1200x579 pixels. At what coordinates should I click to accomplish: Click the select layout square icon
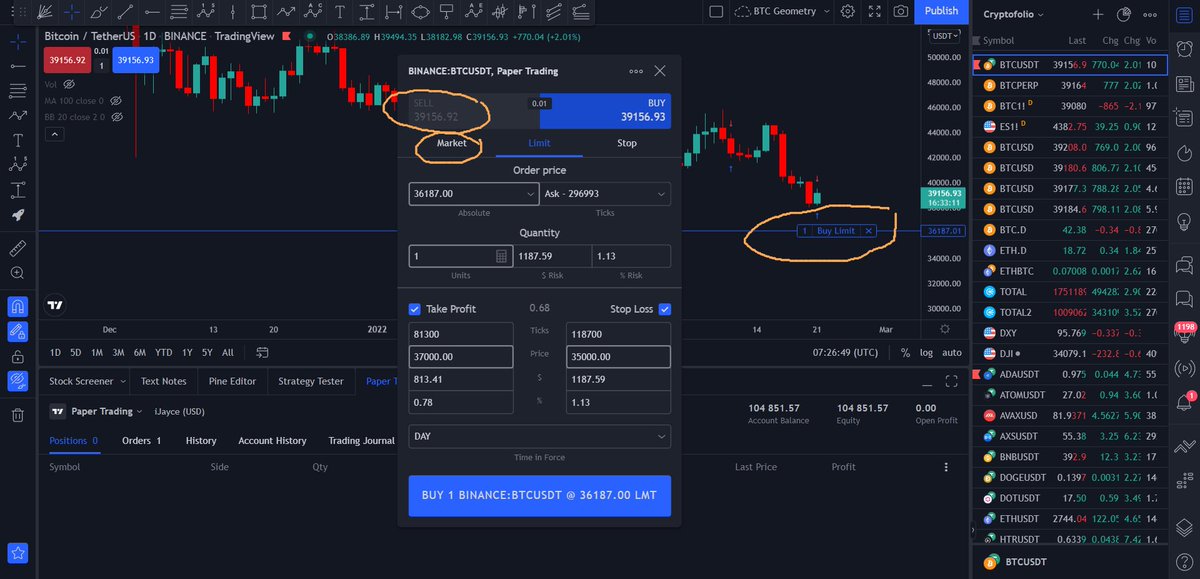point(715,12)
